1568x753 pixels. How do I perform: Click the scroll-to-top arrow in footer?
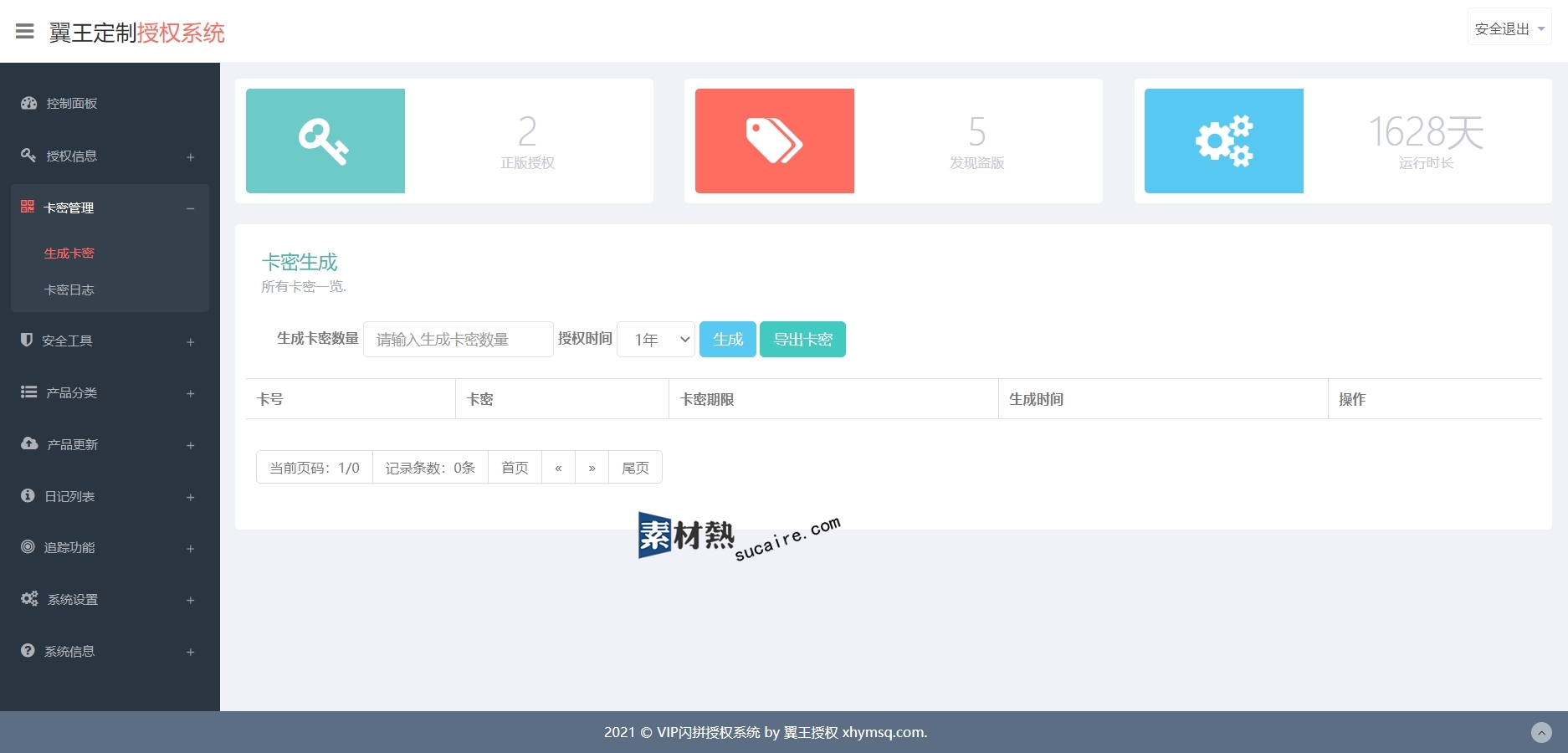tap(1540, 732)
